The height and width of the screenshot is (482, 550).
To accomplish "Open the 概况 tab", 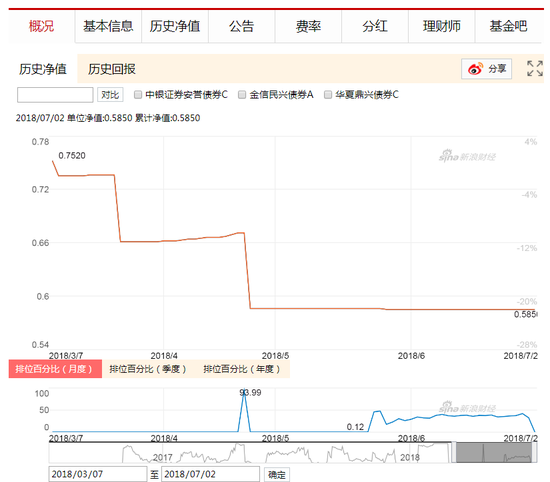I will point(41,26).
